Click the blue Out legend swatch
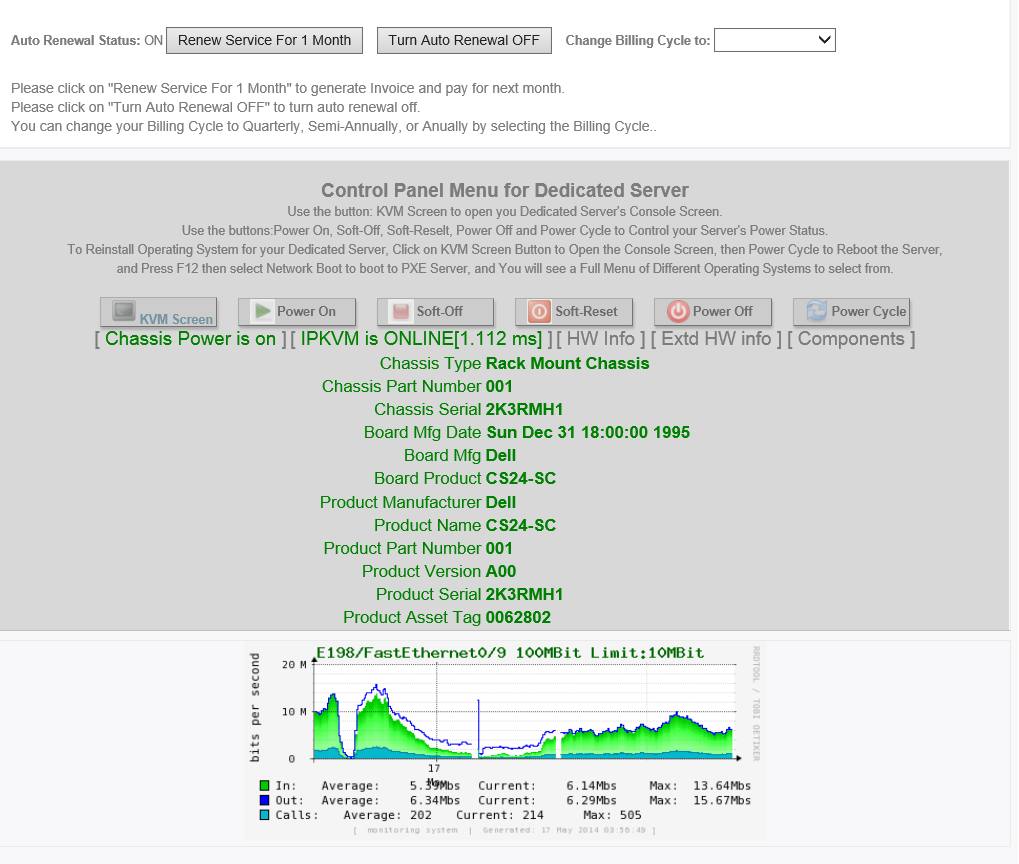Image resolution: width=1019 pixels, height=864 pixels. click(x=265, y=800)
